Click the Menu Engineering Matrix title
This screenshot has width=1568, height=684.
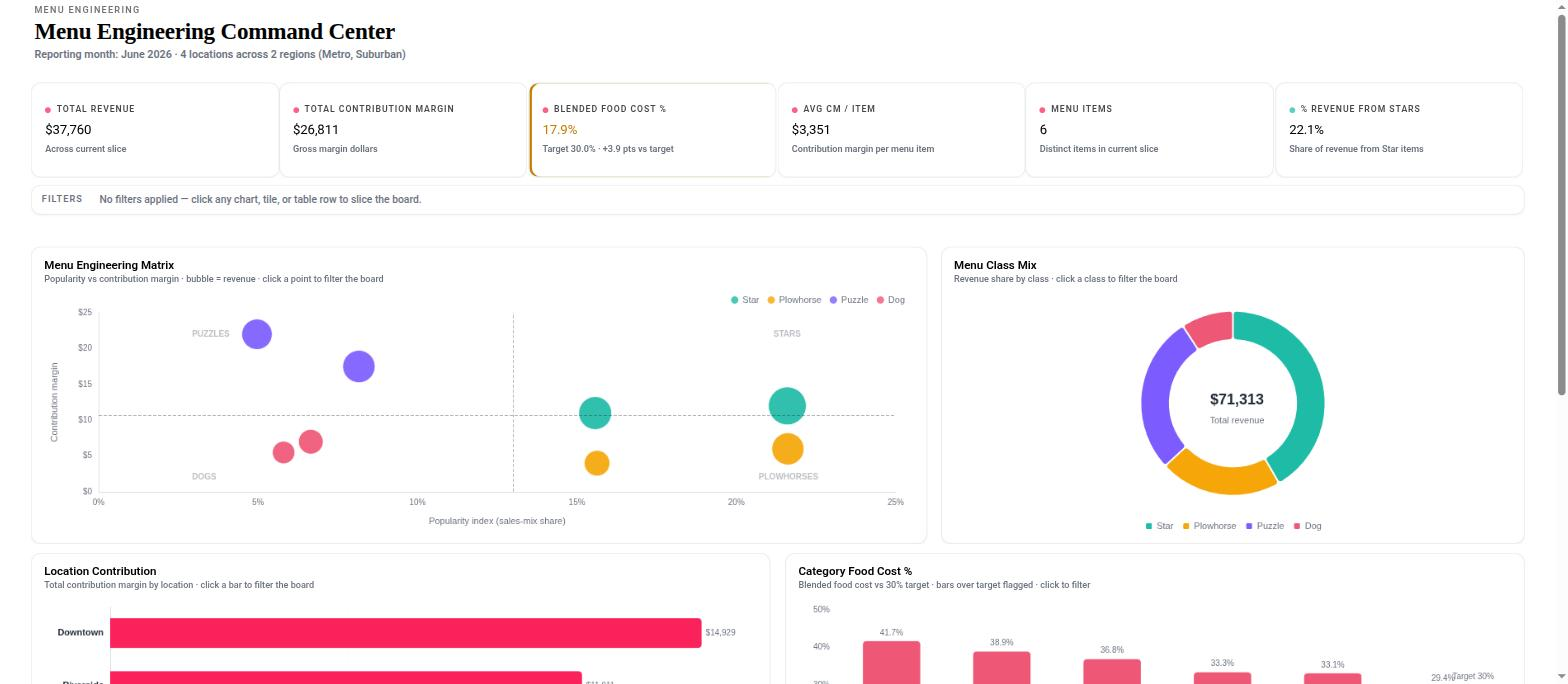109,265
